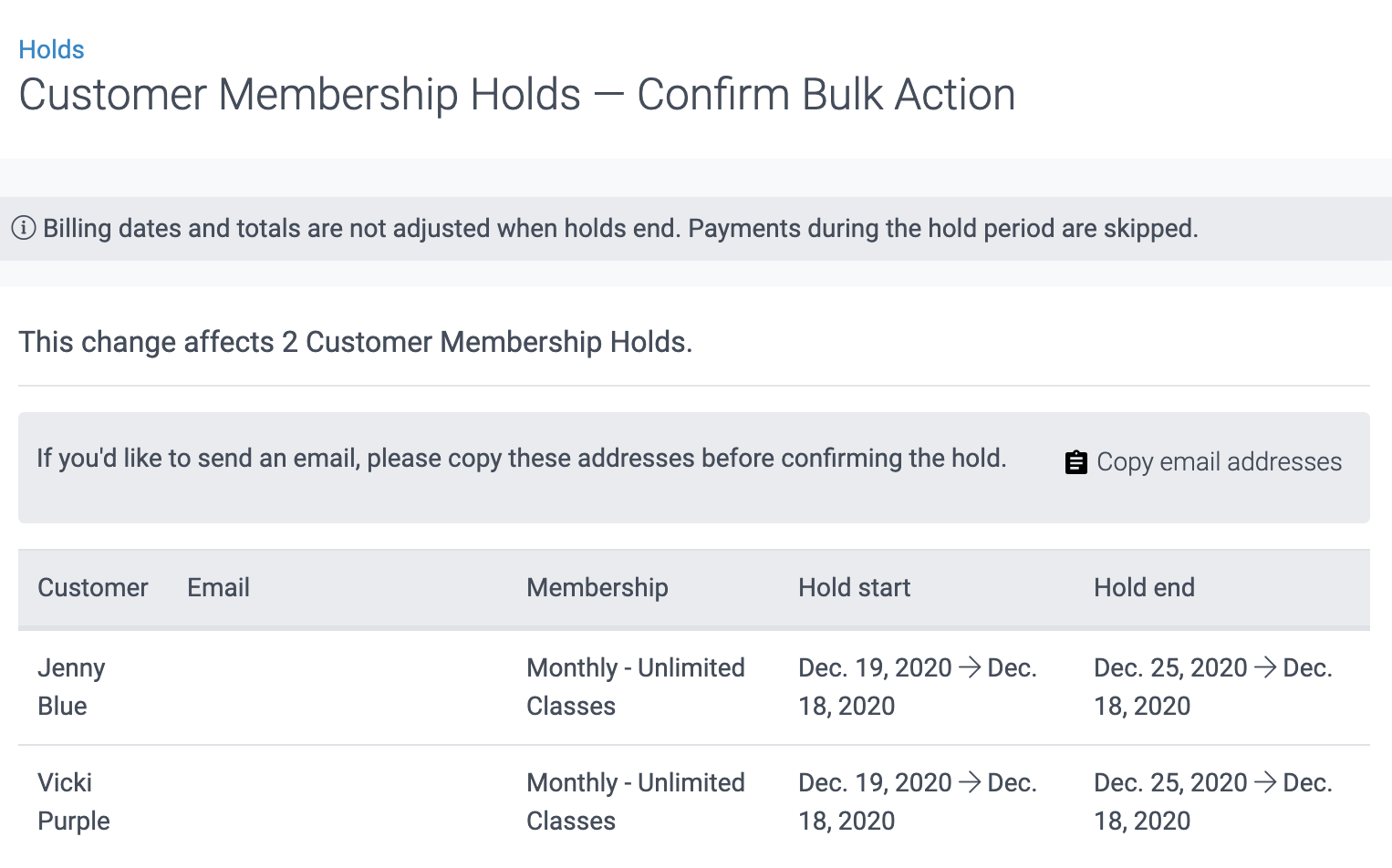Image resolution: width=1392 pixels, height=868 pixels.
Task: Click Jenny Blue's Monthly - Unlimited Classes membership
Action: click(636, 687)
